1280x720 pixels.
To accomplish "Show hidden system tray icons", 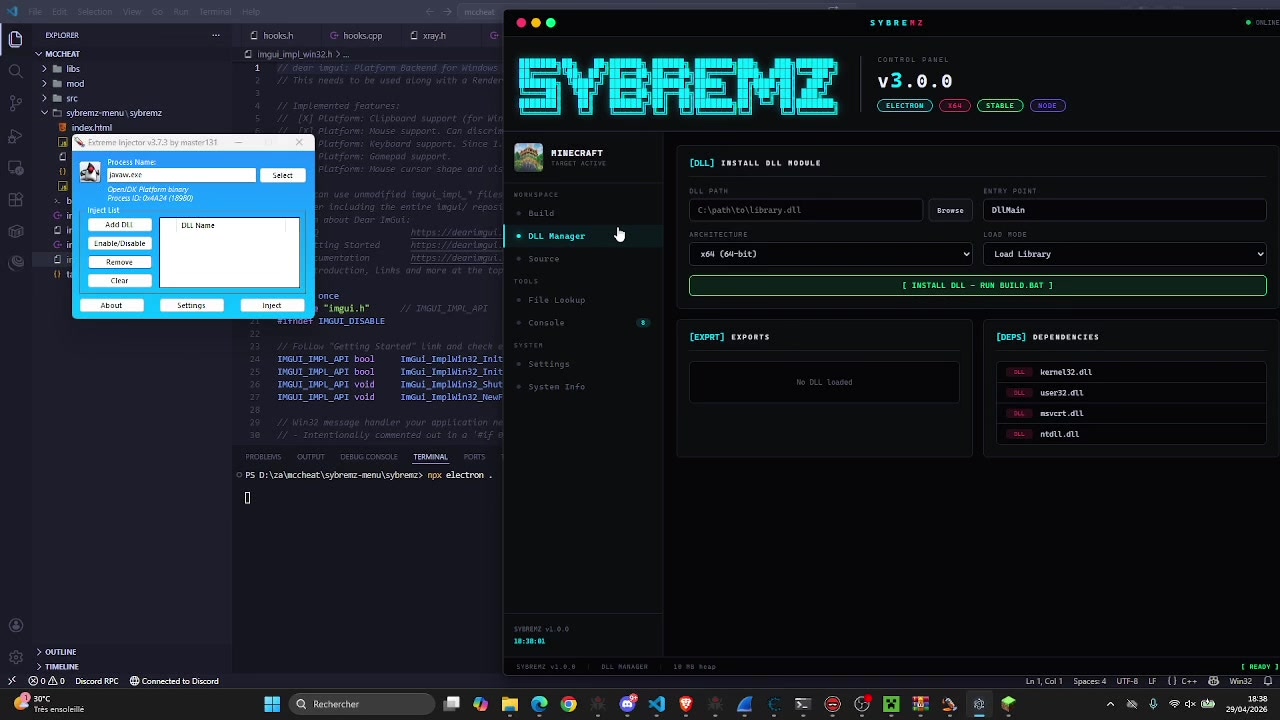I will point(1110,704).
